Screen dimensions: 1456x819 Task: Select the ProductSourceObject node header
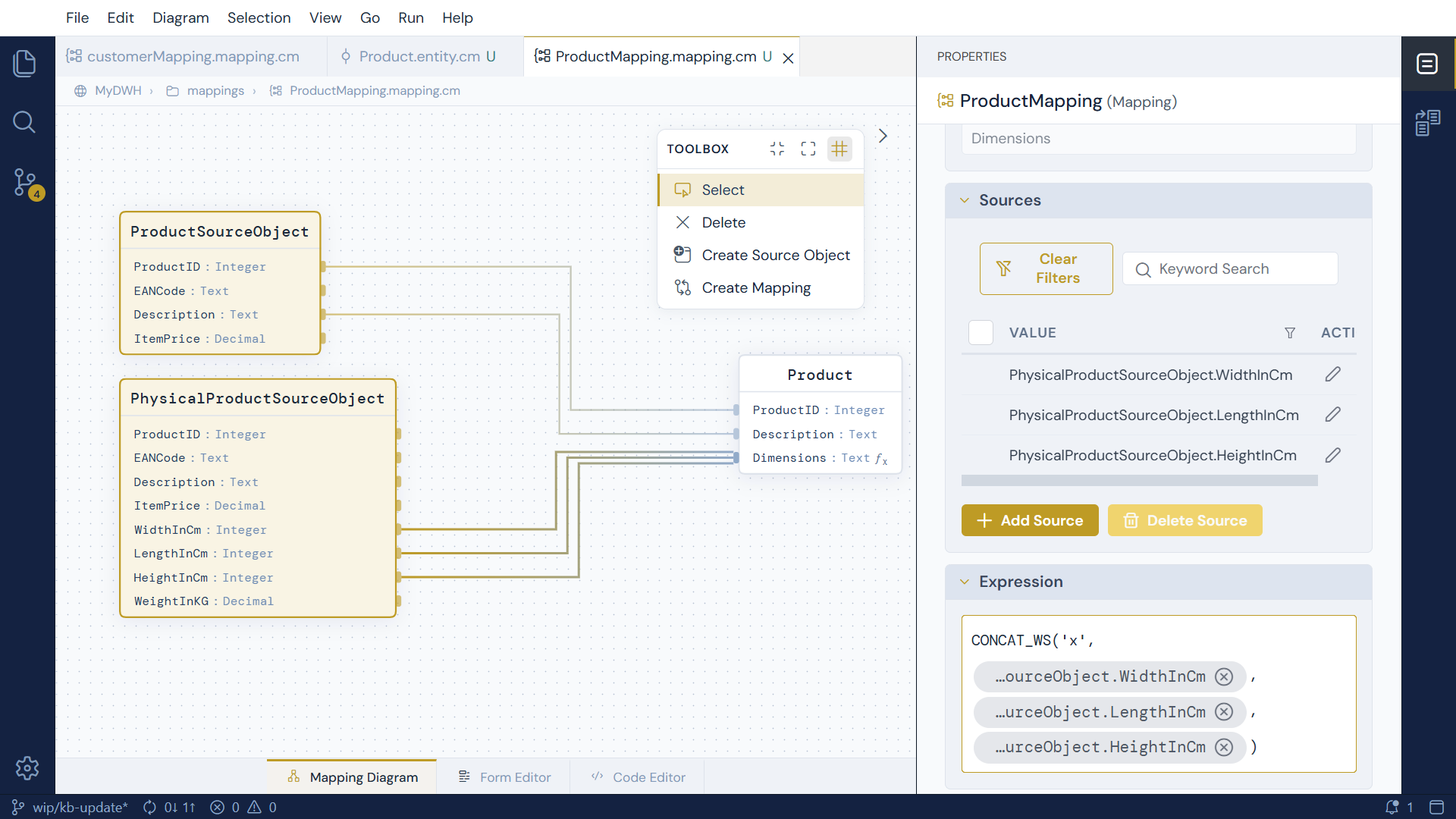(x=220, y=231)
